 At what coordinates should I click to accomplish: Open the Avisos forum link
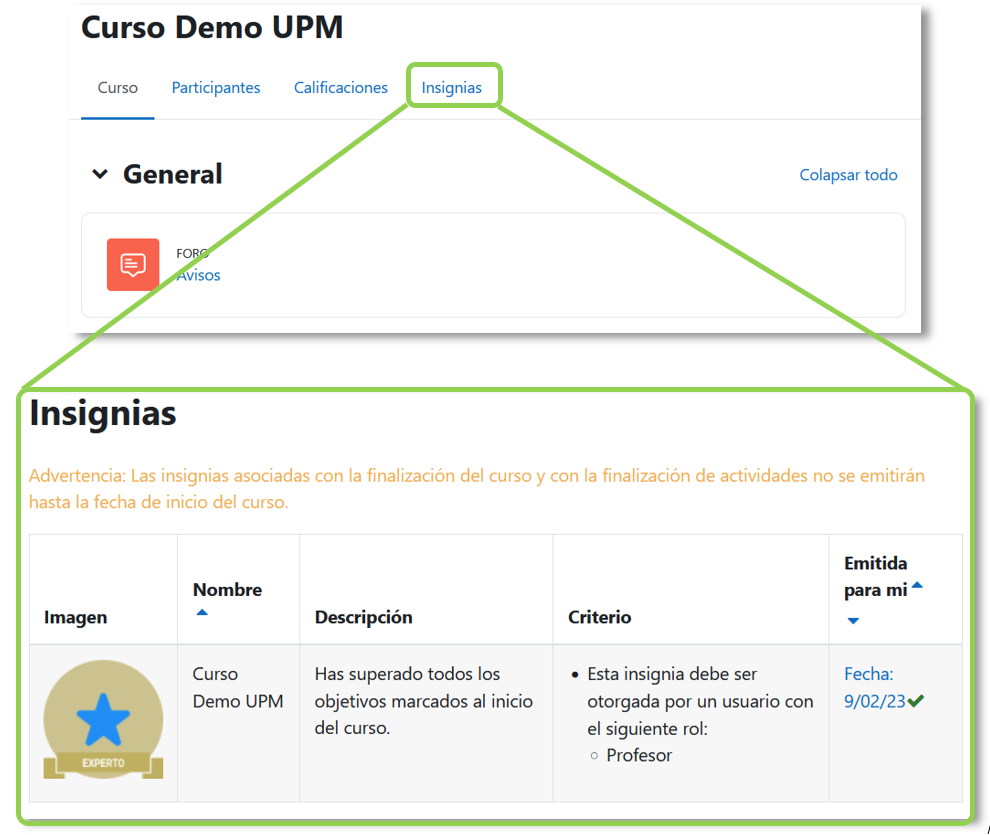[x=199, y=275]
